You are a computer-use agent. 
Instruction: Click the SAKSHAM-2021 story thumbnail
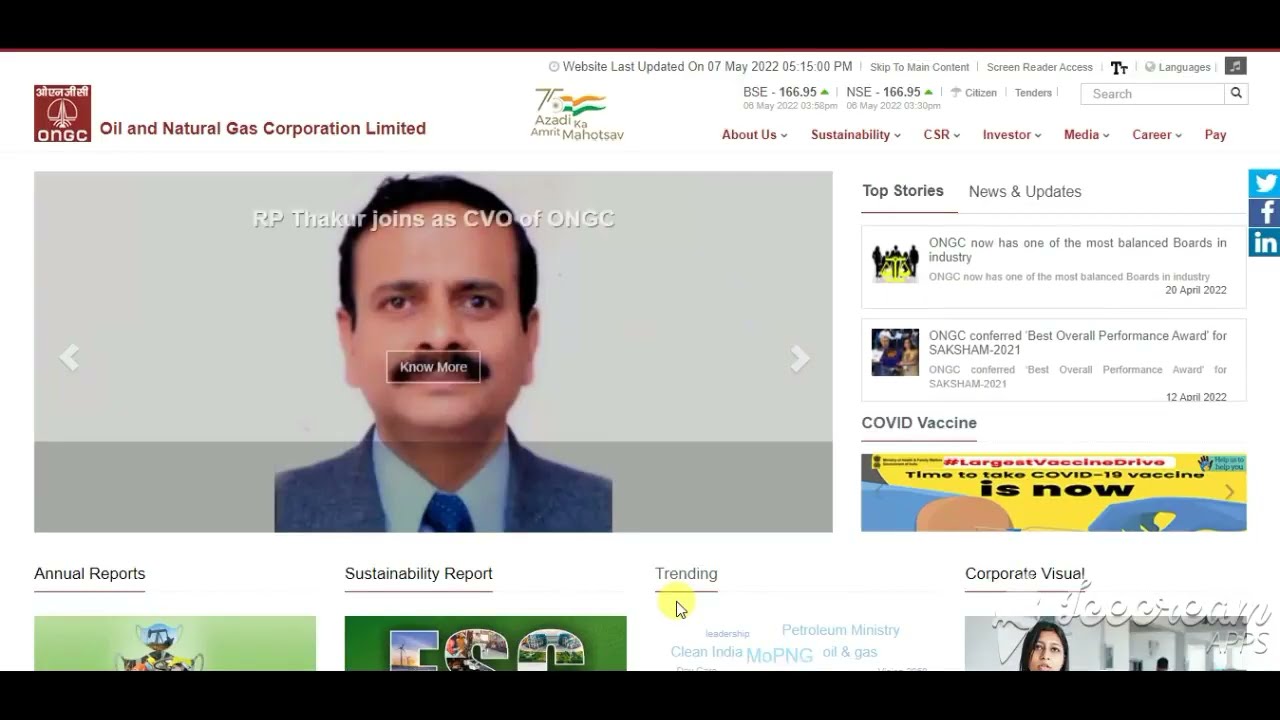(x=895, y=352)
